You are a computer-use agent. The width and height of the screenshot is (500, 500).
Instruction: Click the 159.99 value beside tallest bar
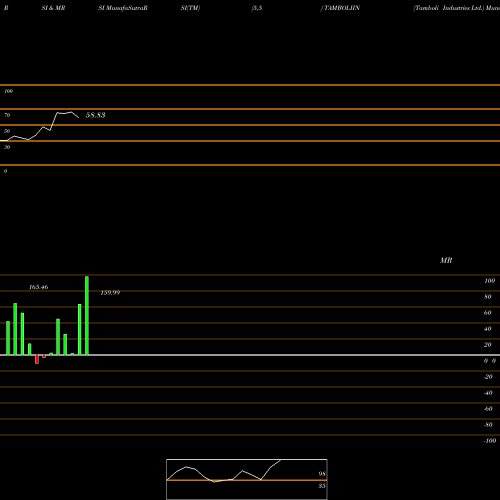[110, 293]
